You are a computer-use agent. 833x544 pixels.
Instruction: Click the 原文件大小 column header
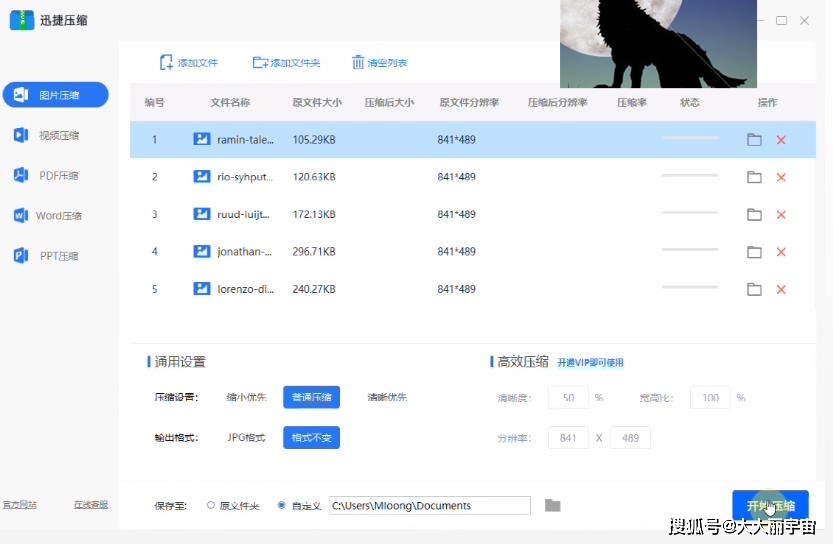[x=317, y=102]
